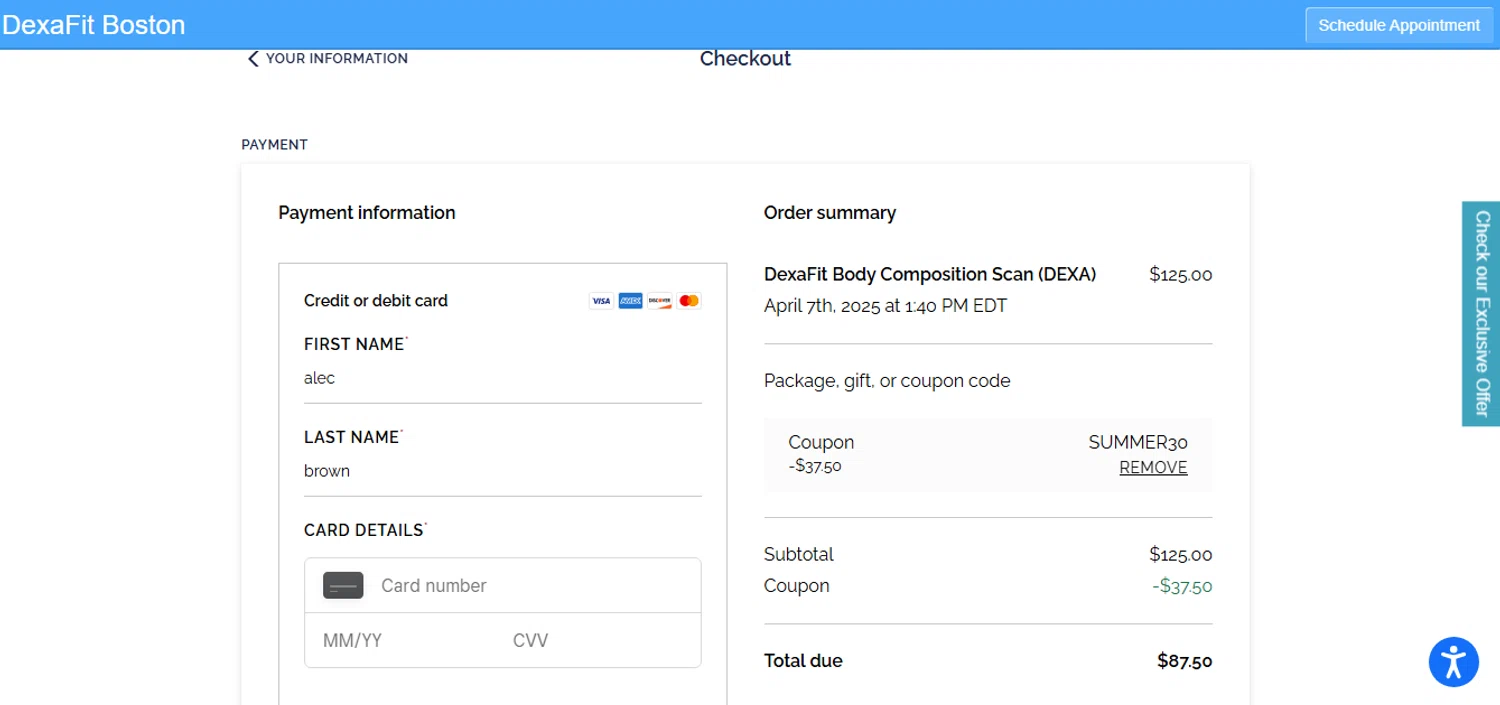The image size is (1500, 705).
Task: Focus the Last Name field containing brown
Action: coord(503,472)
